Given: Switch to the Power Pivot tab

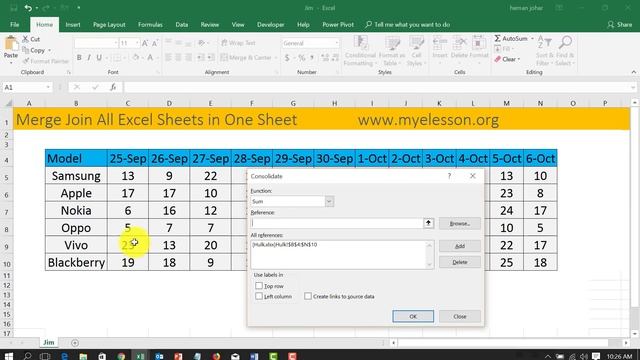Looking at the screenshot, I should tap(338, 24).
